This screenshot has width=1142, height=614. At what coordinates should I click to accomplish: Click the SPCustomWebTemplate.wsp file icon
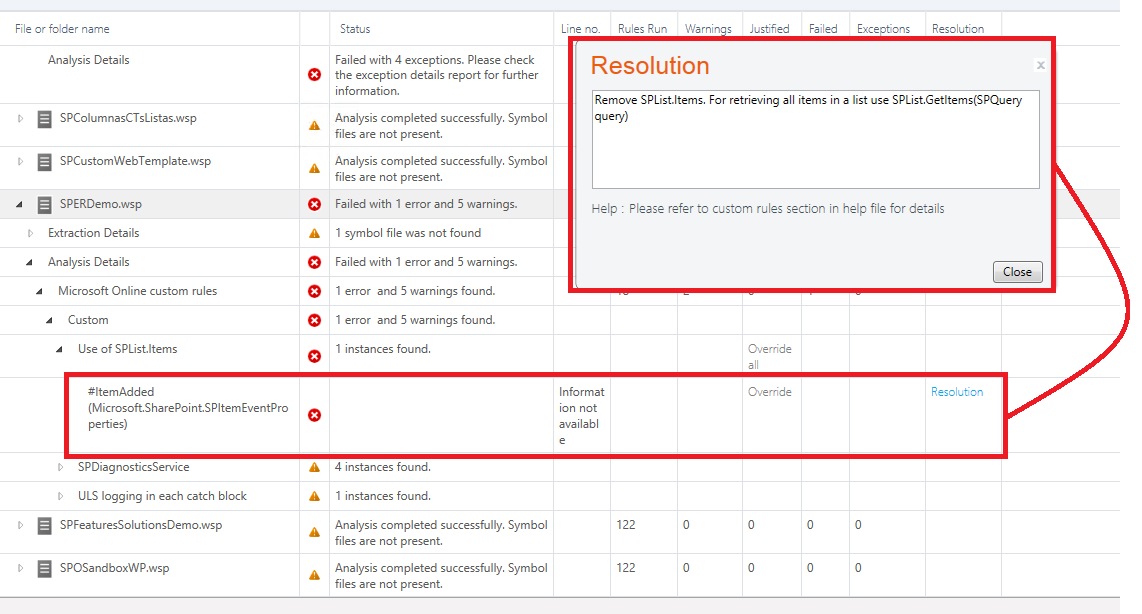tap(44, 162)
